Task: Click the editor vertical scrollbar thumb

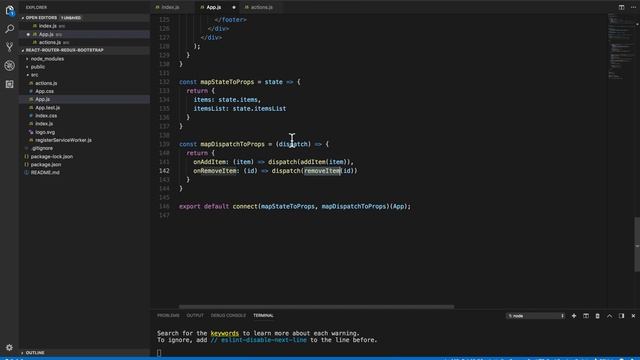Action: click(x=637, y=244)
